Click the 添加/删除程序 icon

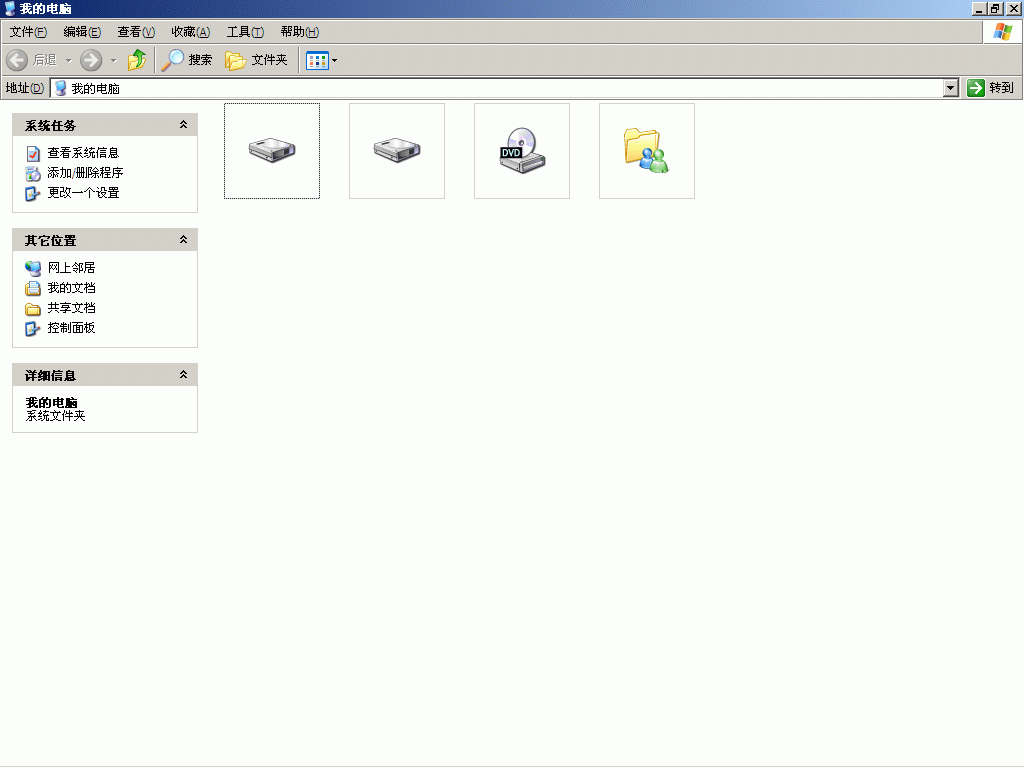(33, 174)
